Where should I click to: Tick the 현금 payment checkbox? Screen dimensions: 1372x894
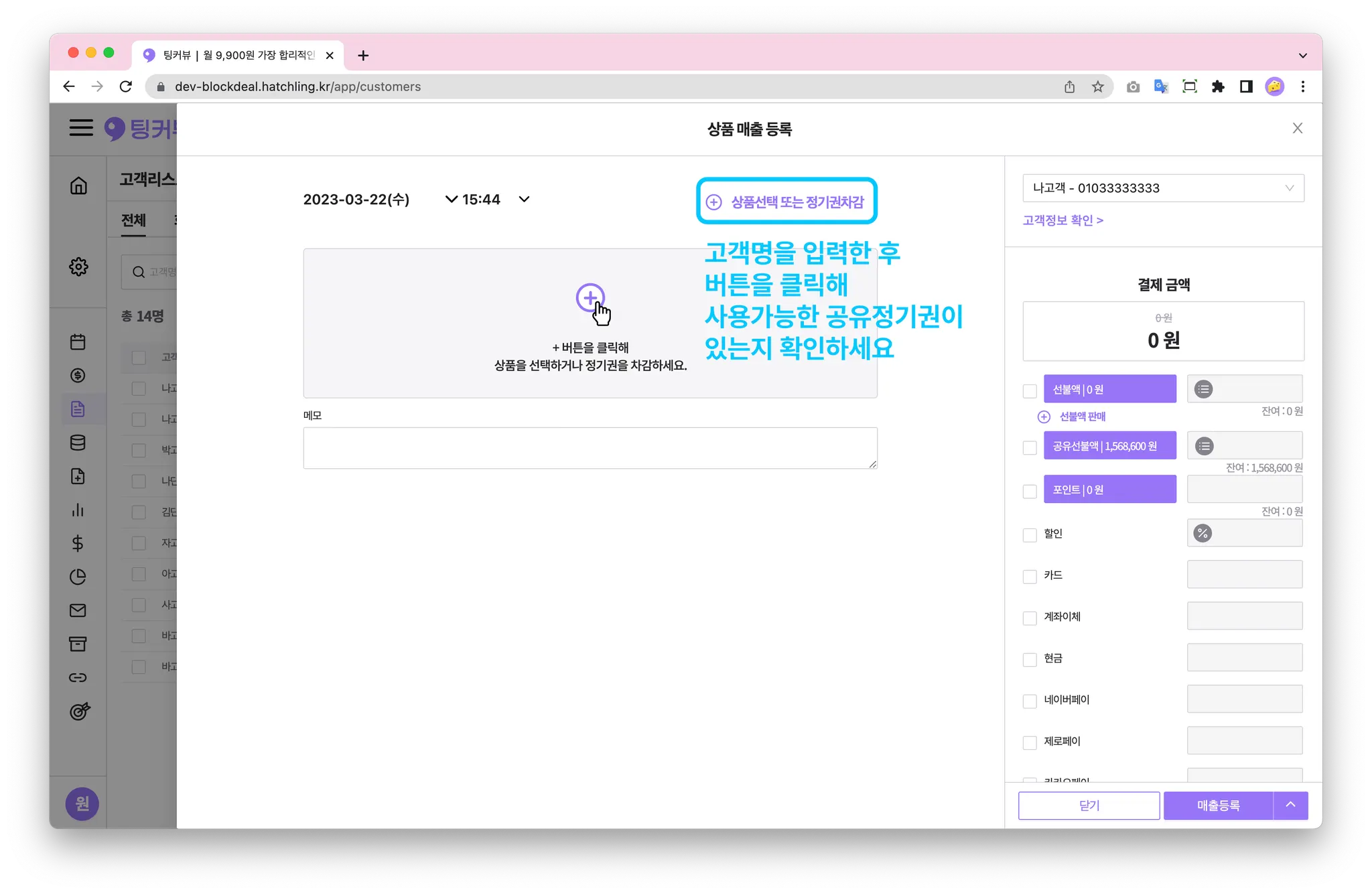click(x=1030, y=659)
